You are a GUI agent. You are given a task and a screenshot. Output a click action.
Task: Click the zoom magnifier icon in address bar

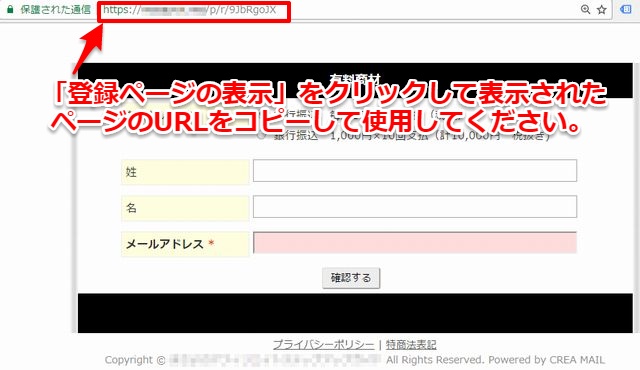[585, 9]
